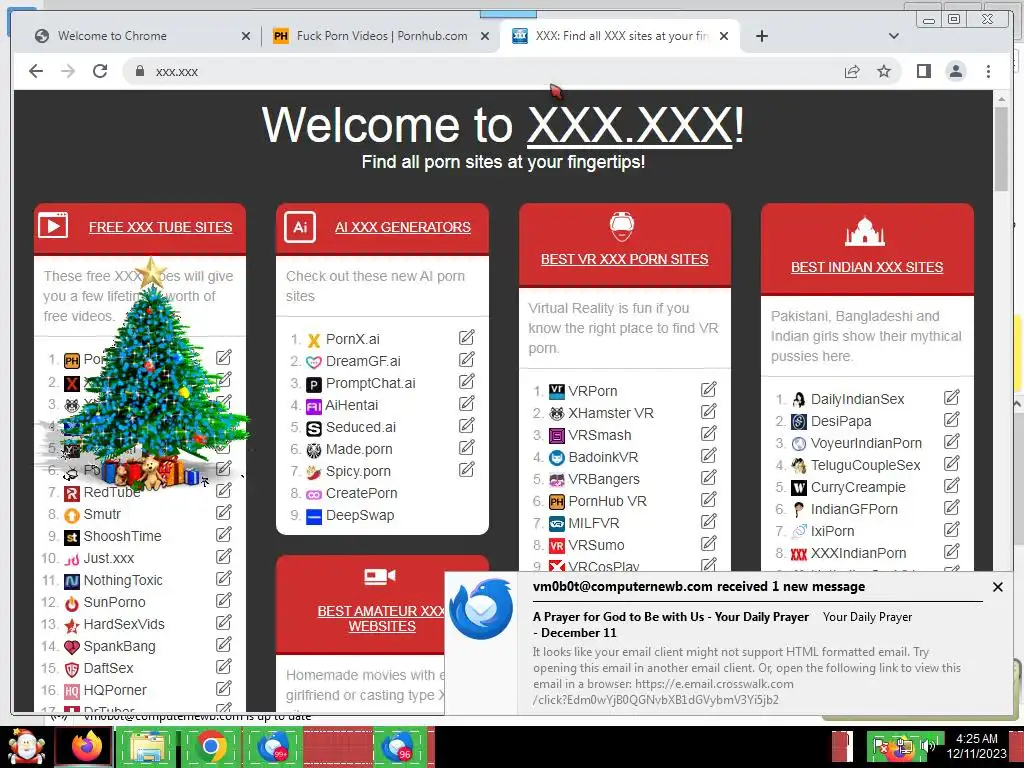1024x768 pixels.
Task: Close the Pornhub.com tab
Action: (x=485, y=36)
